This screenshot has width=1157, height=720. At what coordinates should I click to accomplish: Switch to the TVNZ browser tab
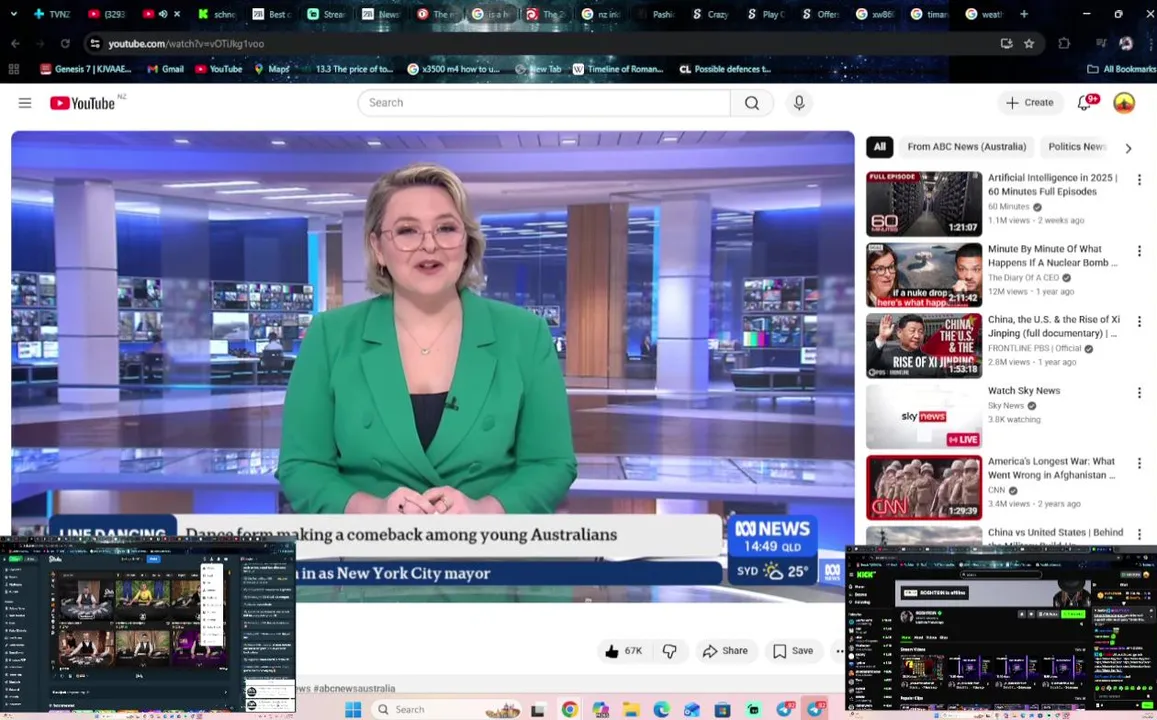(x=52, y=14)
